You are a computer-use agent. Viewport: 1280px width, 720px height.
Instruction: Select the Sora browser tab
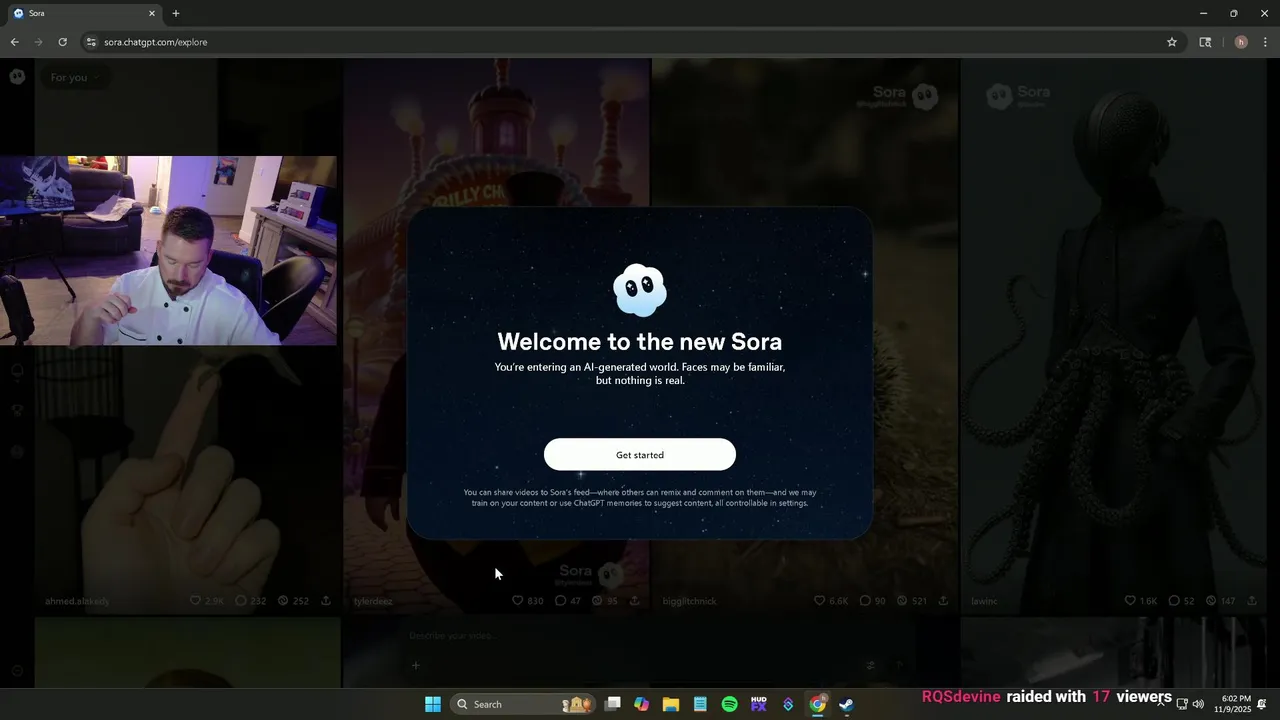point(85,13)
